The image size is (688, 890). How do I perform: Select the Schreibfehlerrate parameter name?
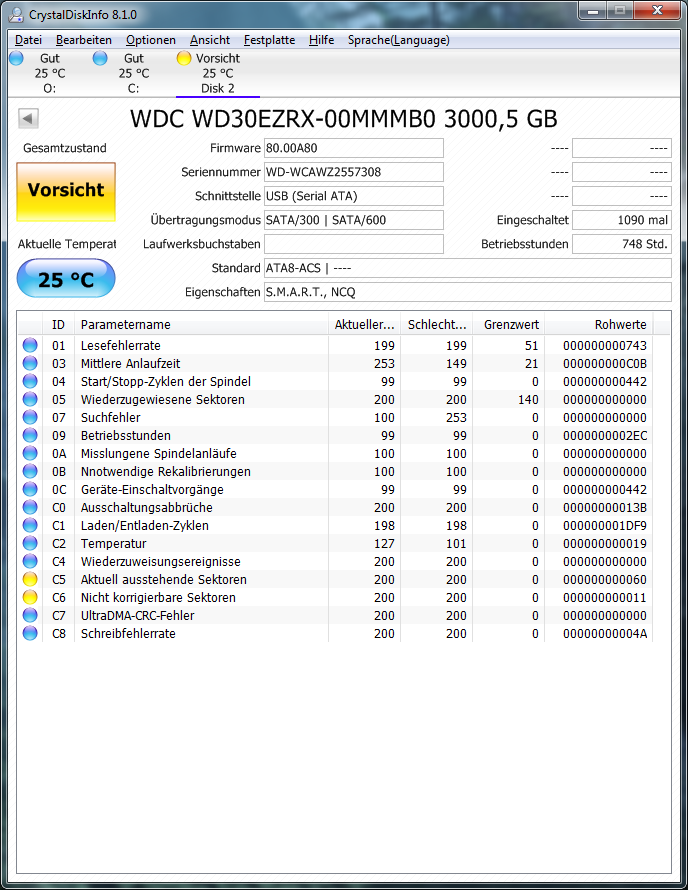[128, 633]
